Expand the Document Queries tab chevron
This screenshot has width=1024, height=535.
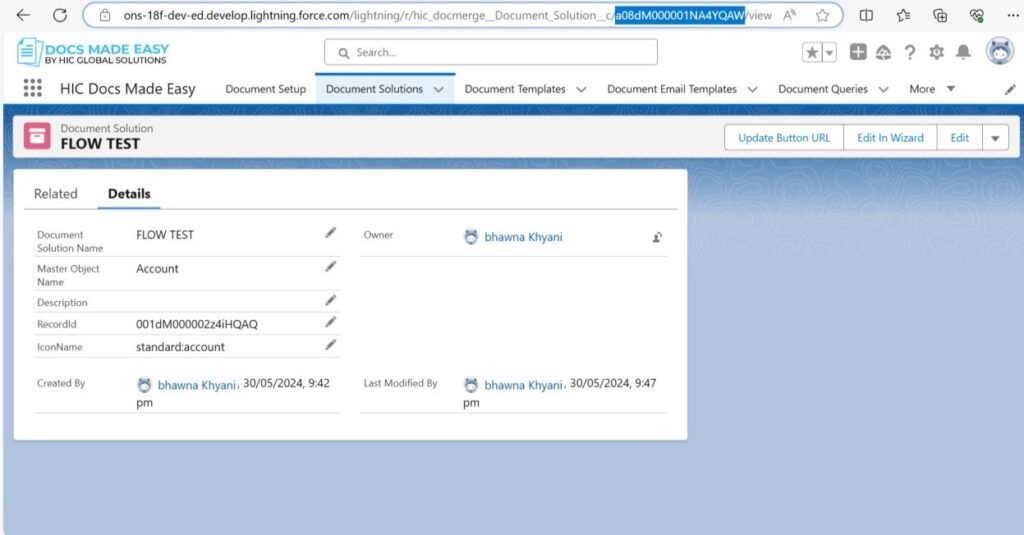(884, 89)
